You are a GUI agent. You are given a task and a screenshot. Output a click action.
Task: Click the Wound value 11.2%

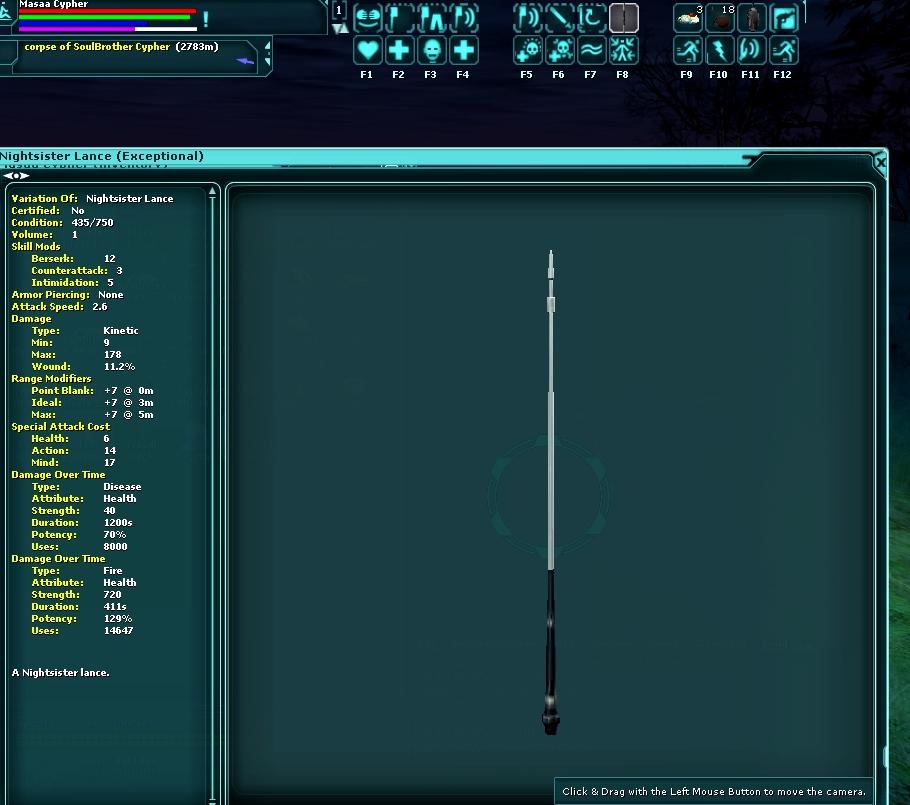click(x=119, y=366)
